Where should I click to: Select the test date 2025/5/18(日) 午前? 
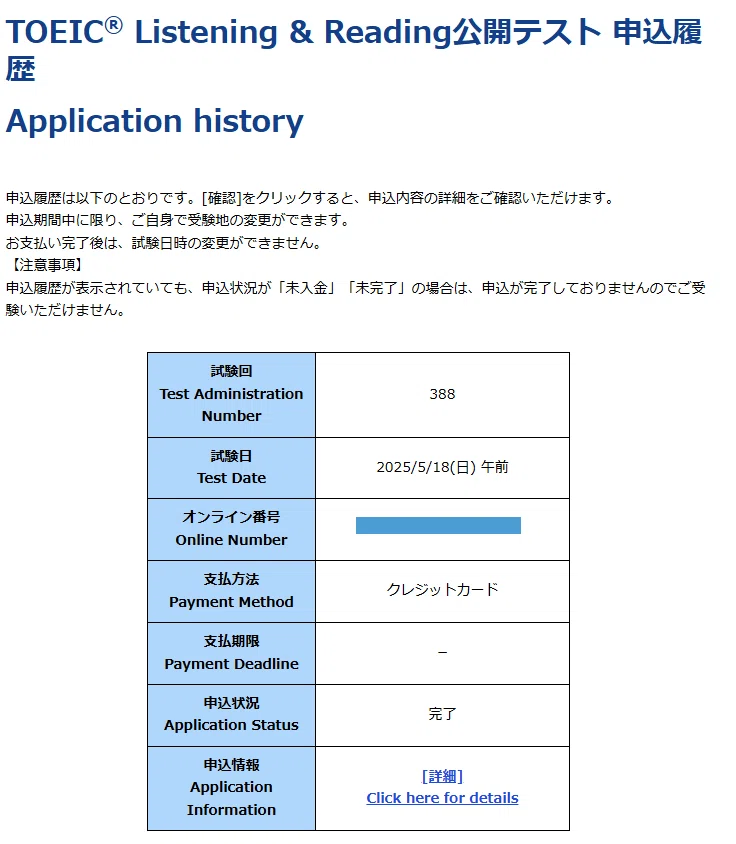[442, 467]
